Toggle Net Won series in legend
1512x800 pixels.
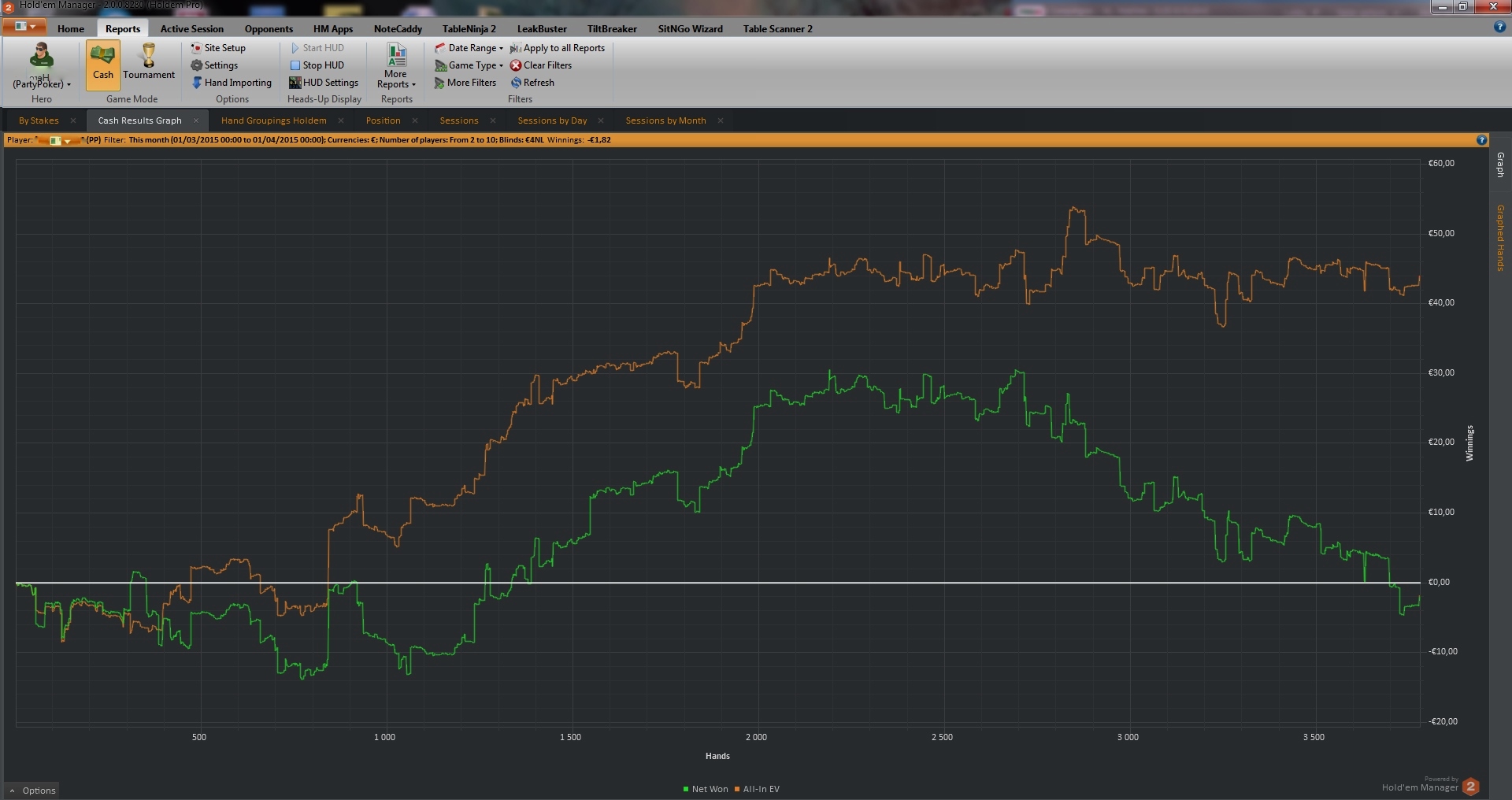(x=706, y=789)
